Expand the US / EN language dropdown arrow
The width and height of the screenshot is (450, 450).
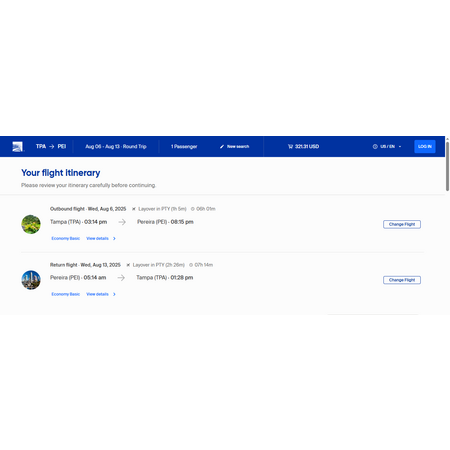[400, 147]
